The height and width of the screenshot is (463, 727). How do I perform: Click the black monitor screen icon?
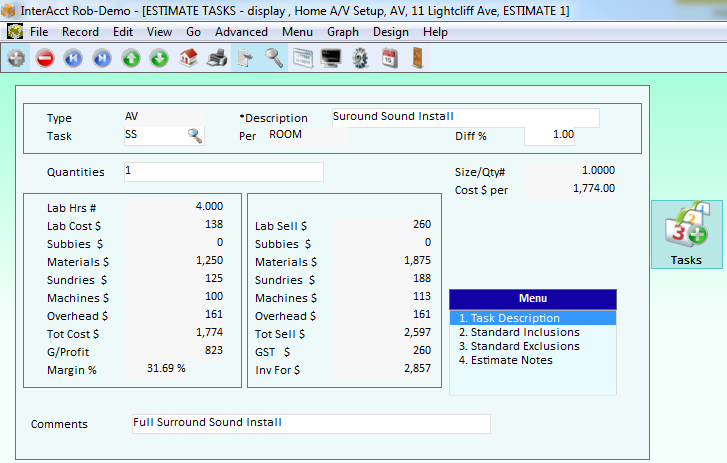point(331,58)
